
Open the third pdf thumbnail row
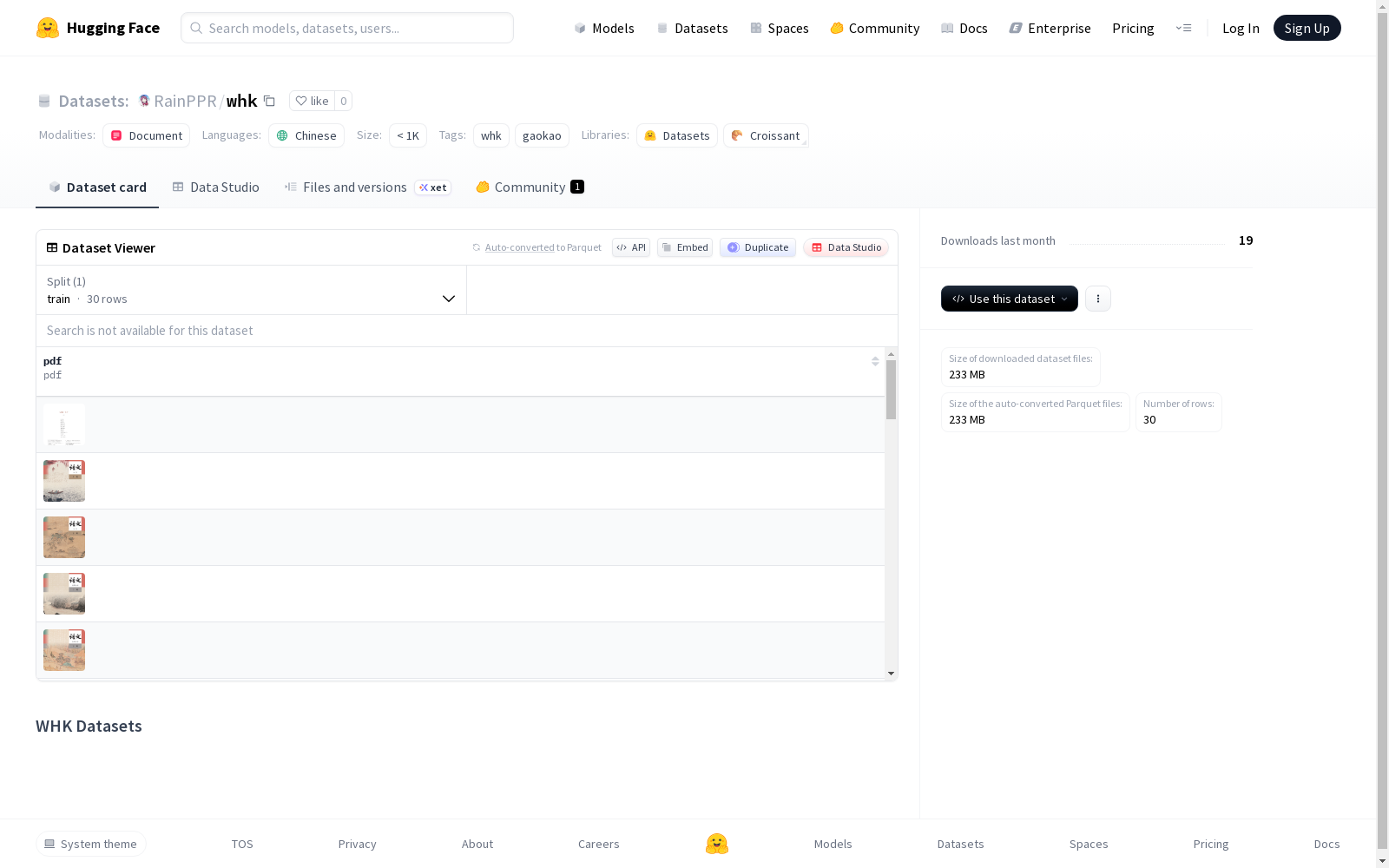(x=64, y=537)
